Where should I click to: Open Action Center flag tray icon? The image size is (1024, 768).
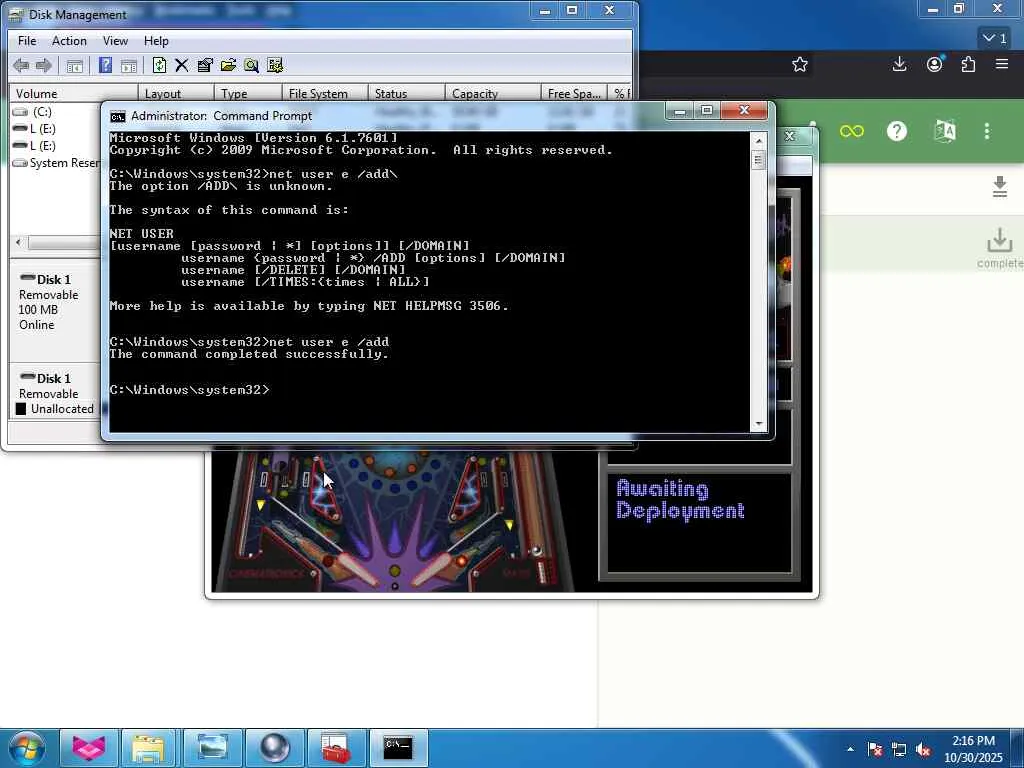875,750
